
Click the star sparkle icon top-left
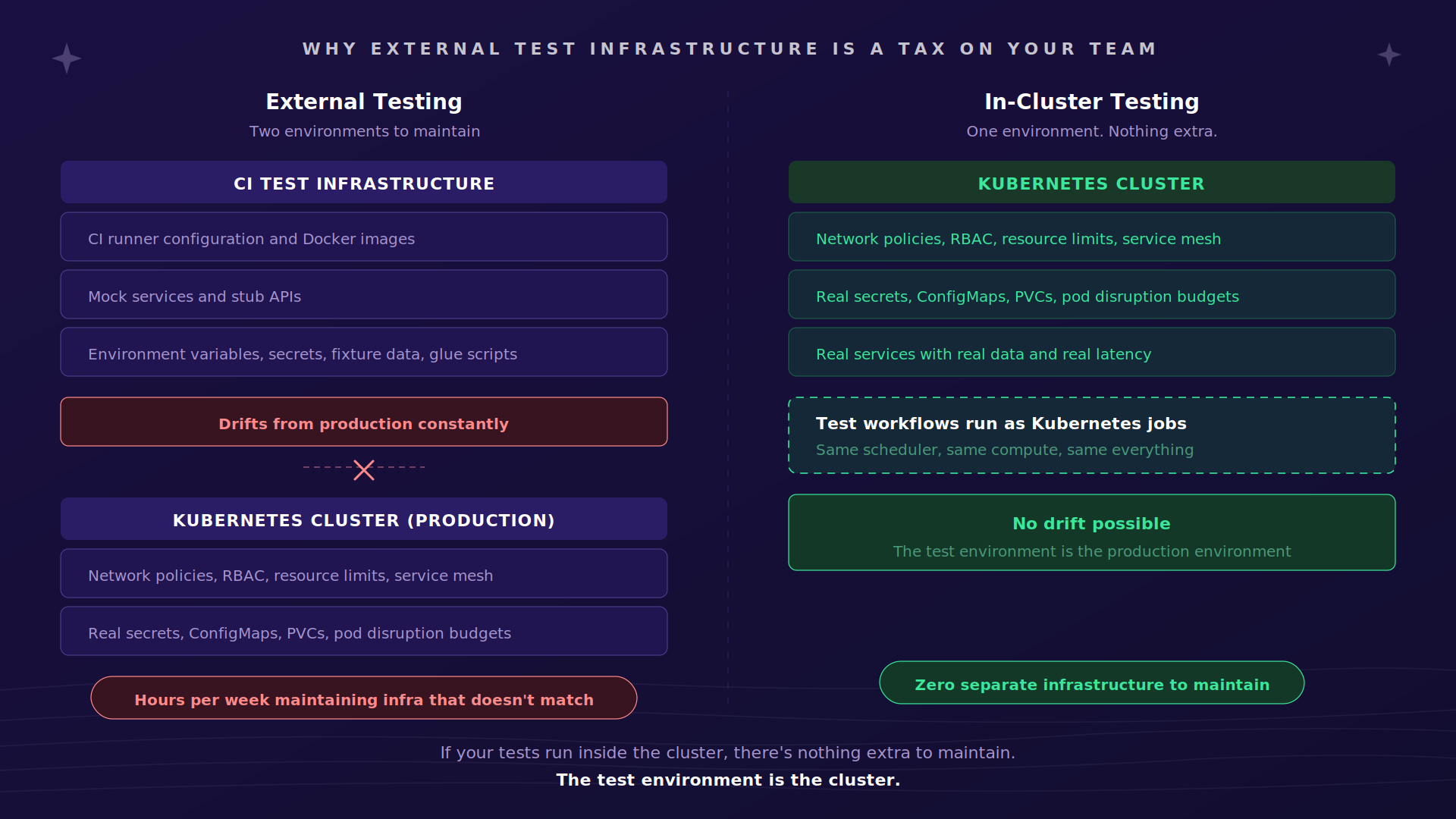pyautogui.click(x=67, y=58)
